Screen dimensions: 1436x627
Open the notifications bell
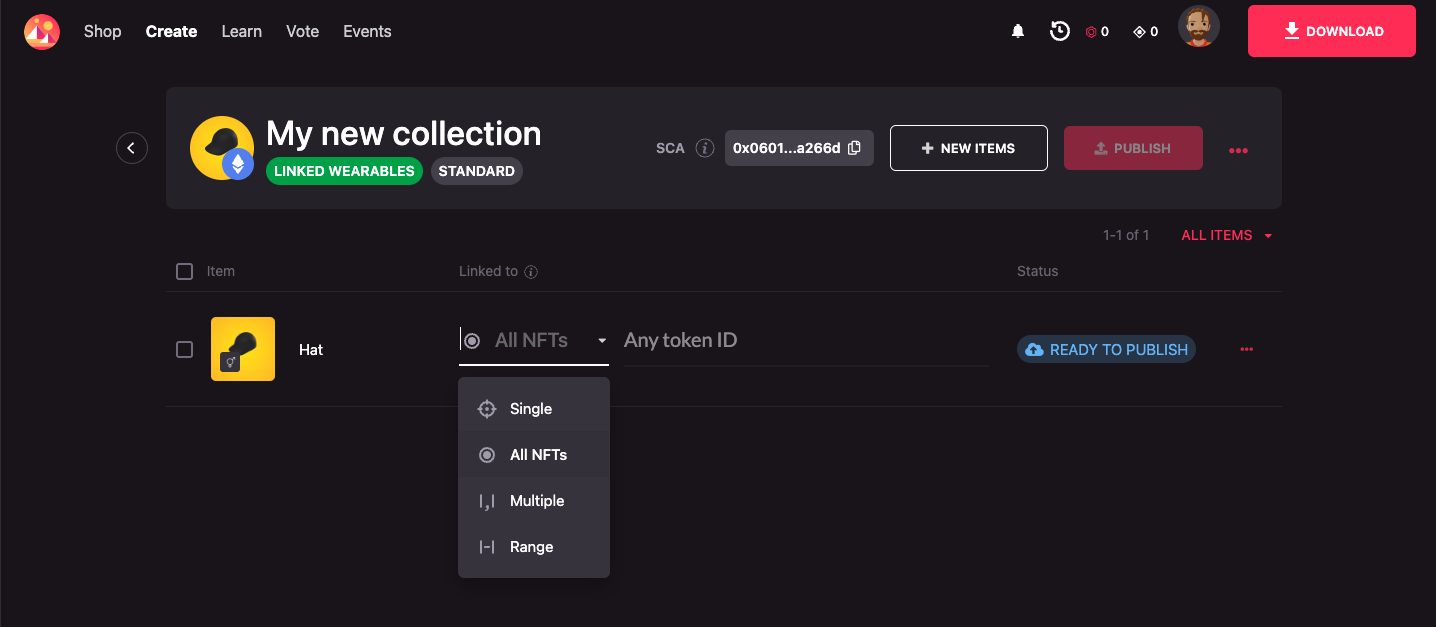point(1018,32)
